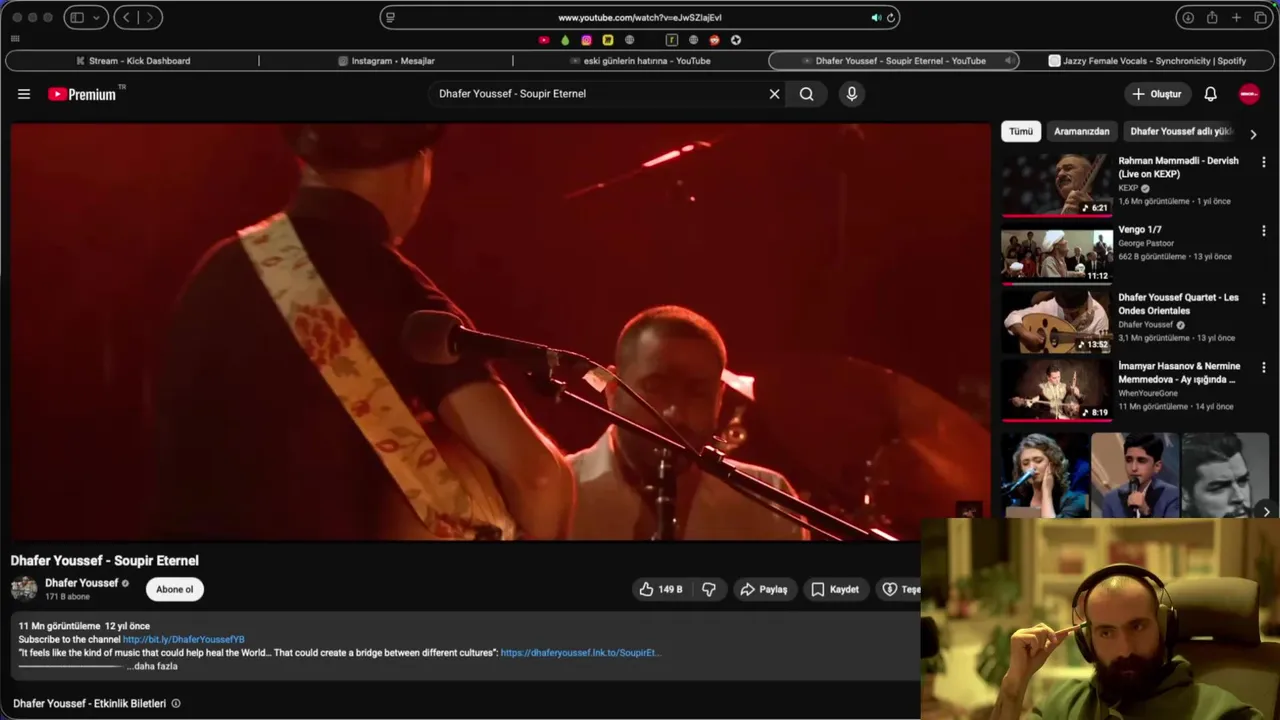Open the account avatar menu
Screen dimensions: 1280x720
[x=1249, y=94]
